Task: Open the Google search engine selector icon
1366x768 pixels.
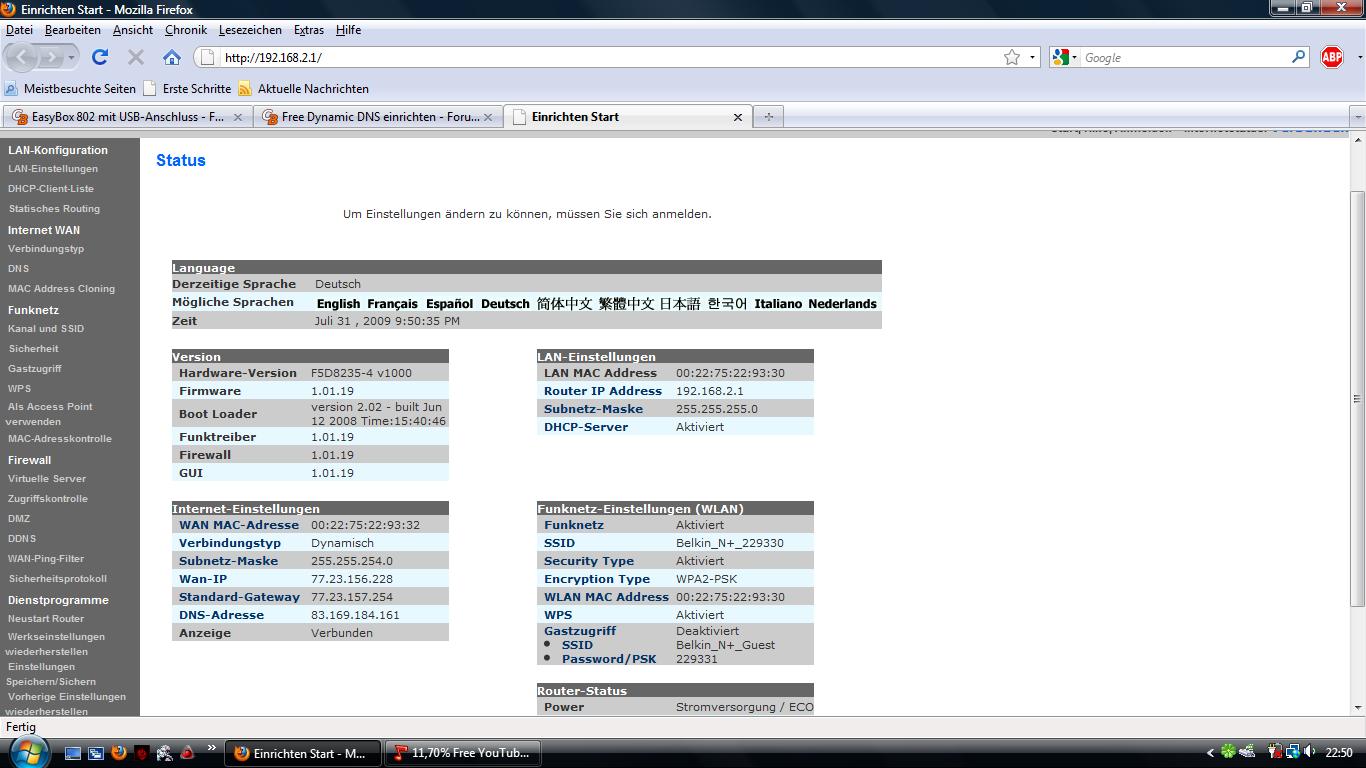Action: (1062, 58)
